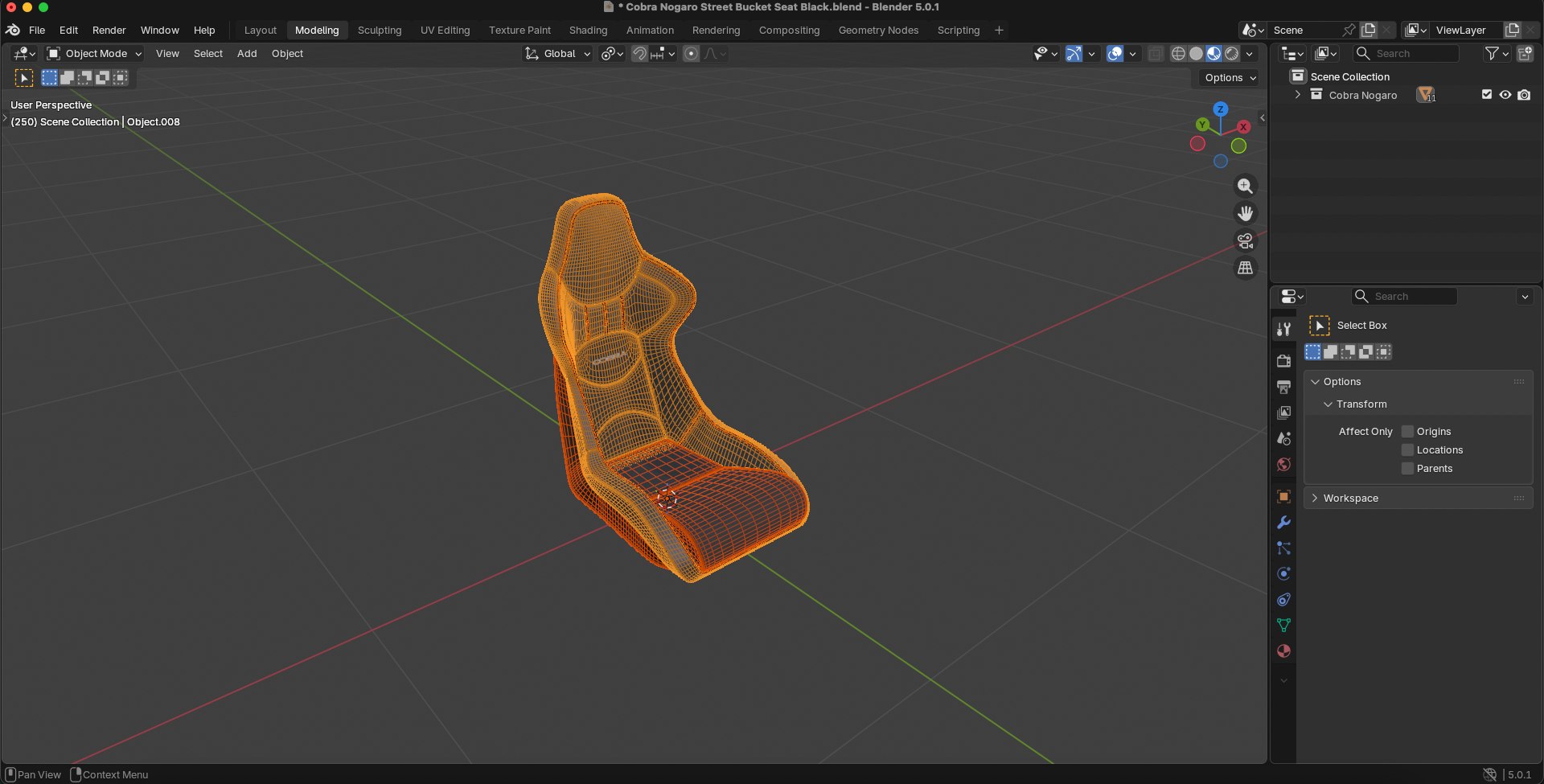Open the viewport Add menu

click(x=247, y=54)
